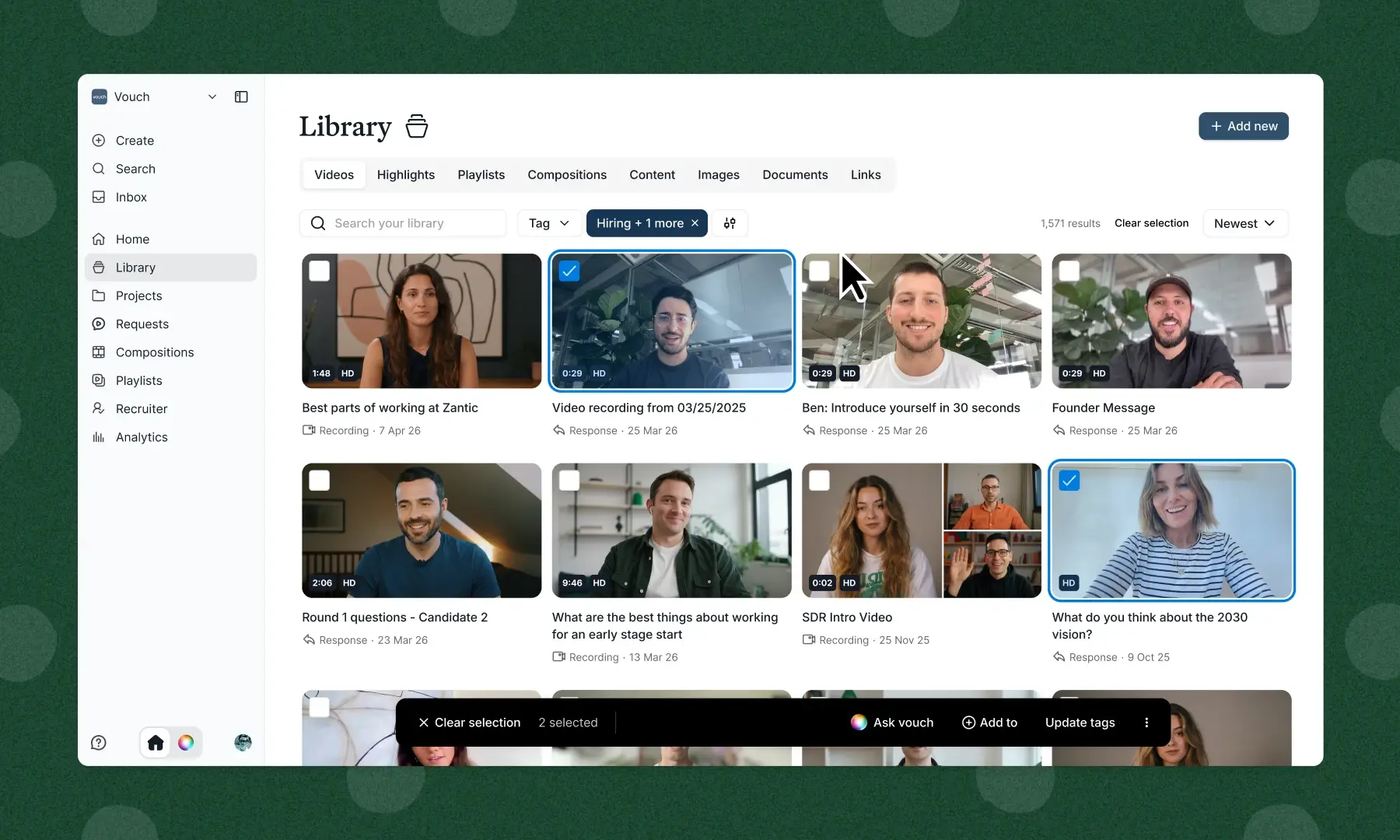This screenshot has width=1400, height=840.
Task: Select SDR Intro Video checkbox
Action: 820,481
